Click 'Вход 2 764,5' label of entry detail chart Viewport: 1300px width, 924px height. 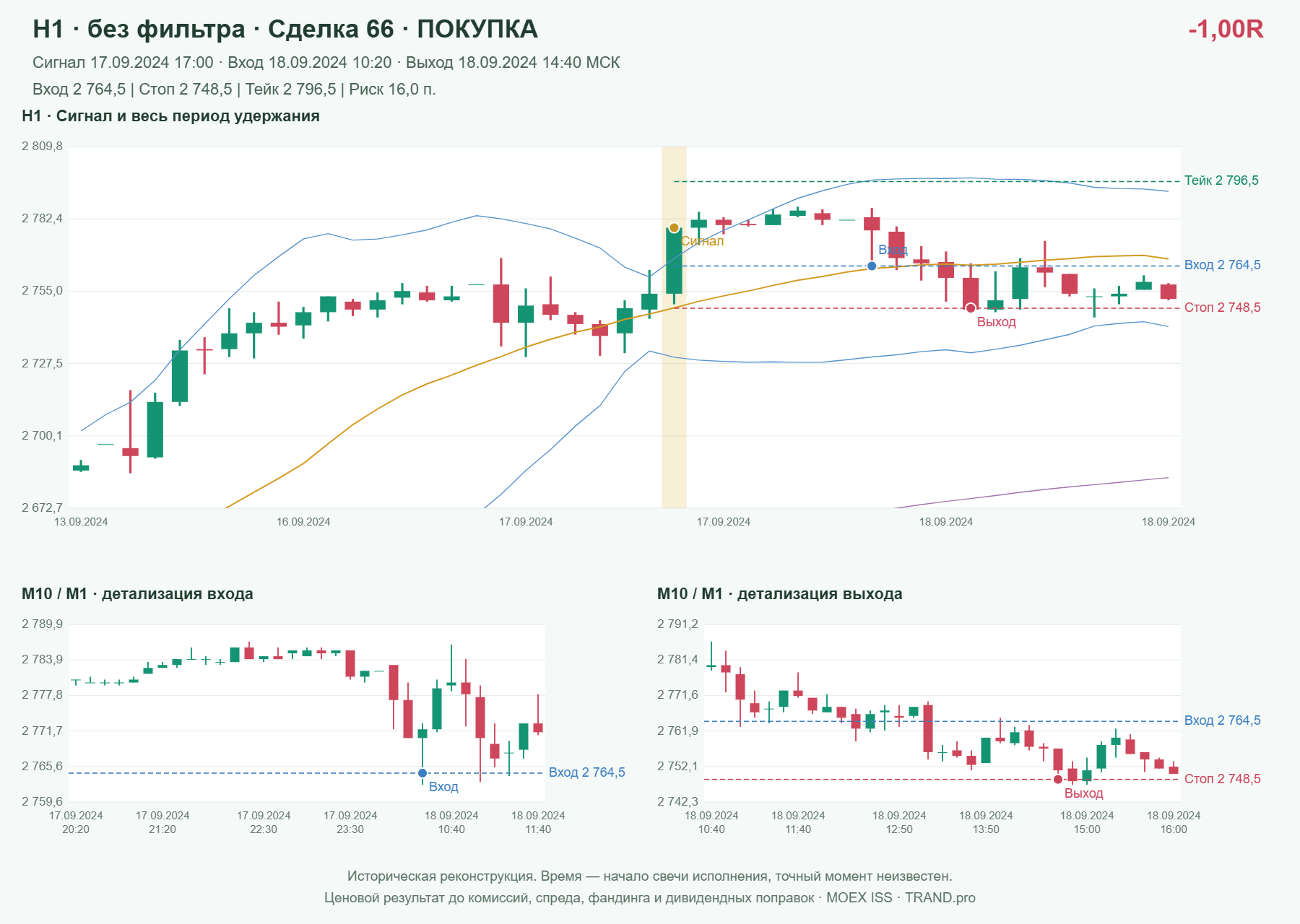coord(587,772)
